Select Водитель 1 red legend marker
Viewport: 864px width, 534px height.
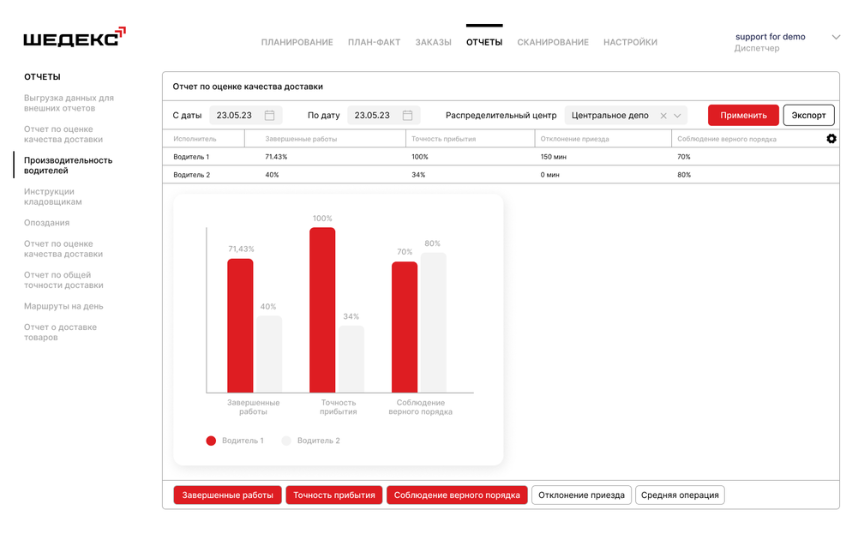pos(210,441)
